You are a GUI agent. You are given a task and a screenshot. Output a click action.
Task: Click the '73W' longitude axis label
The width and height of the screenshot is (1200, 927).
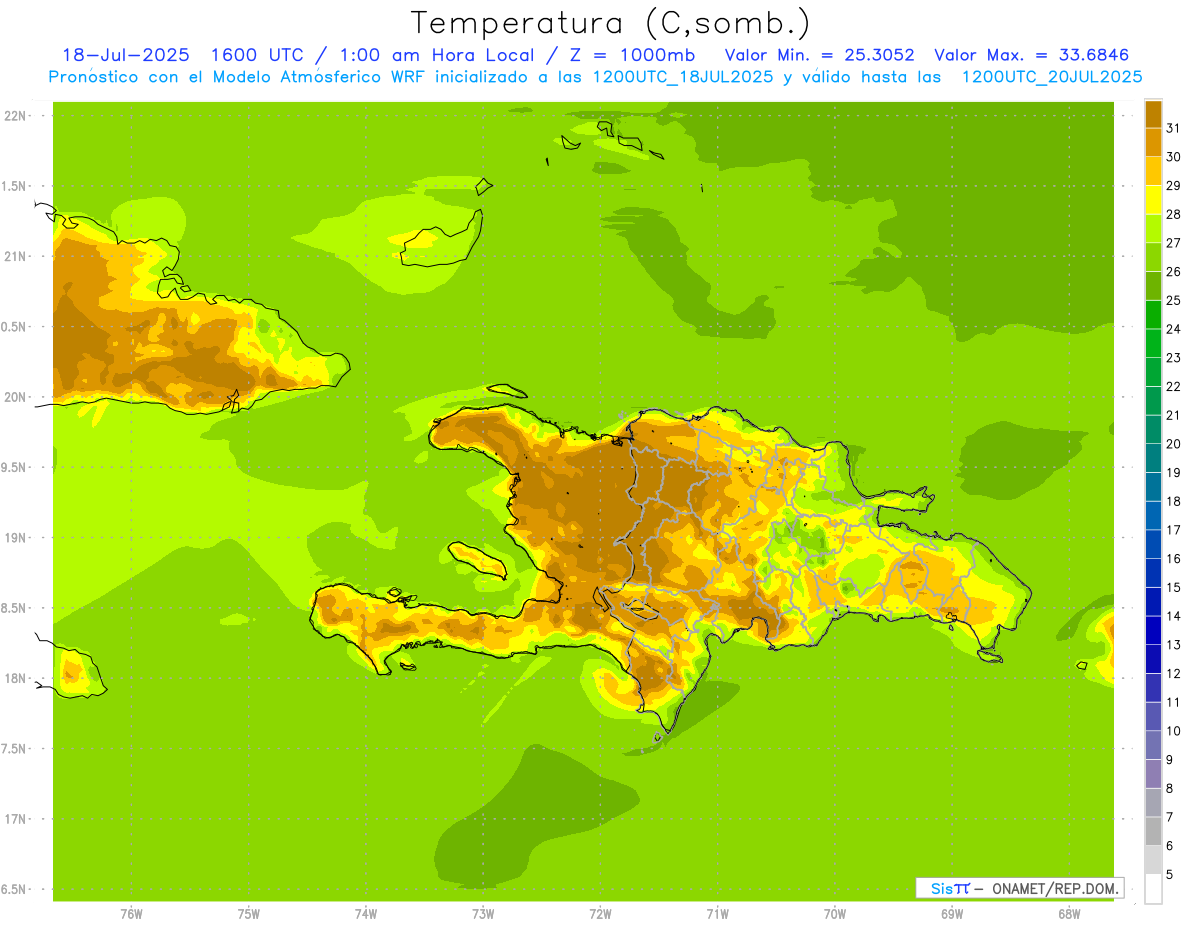pyautogui.click(x=483, y=913)
